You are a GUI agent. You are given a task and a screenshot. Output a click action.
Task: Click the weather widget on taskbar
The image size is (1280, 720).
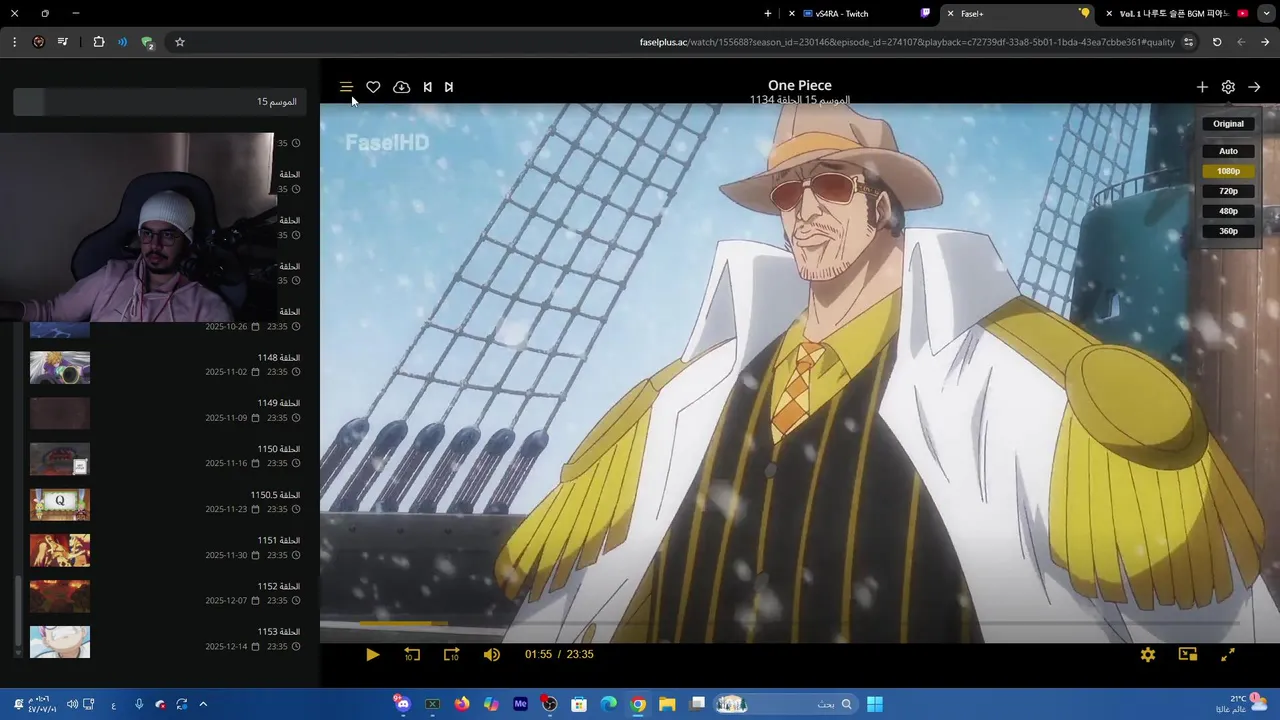point(1240,704)
